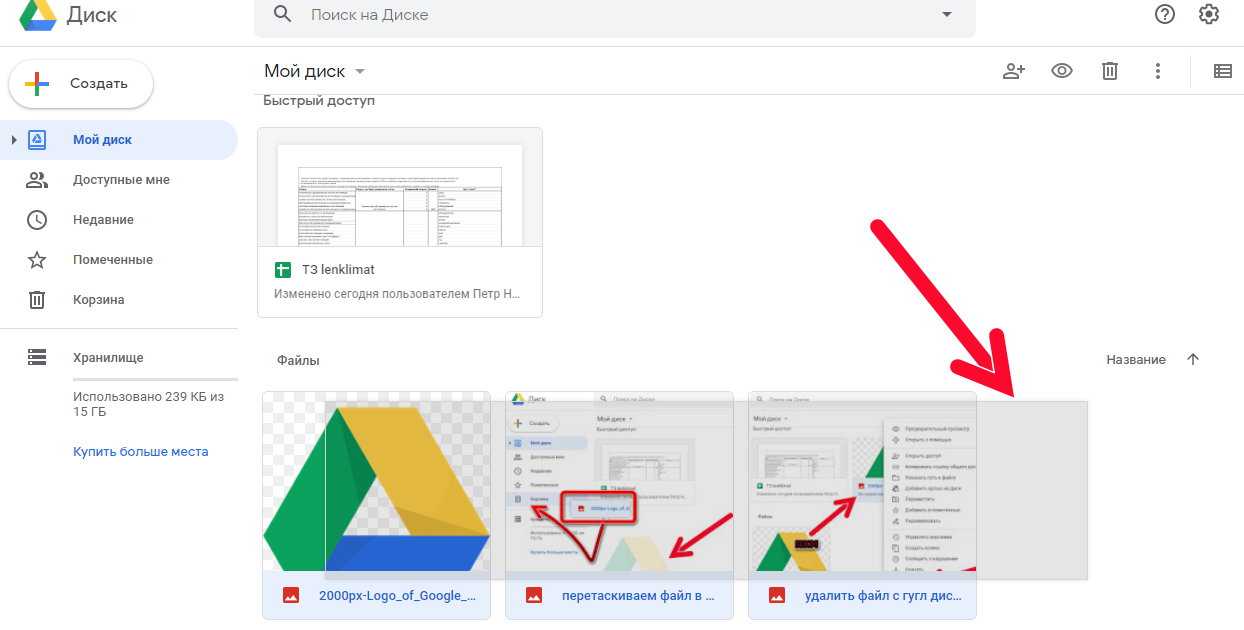Open the help question mark icon
The height and width of the screenshot is (630, 1244).
point(1164,14)
